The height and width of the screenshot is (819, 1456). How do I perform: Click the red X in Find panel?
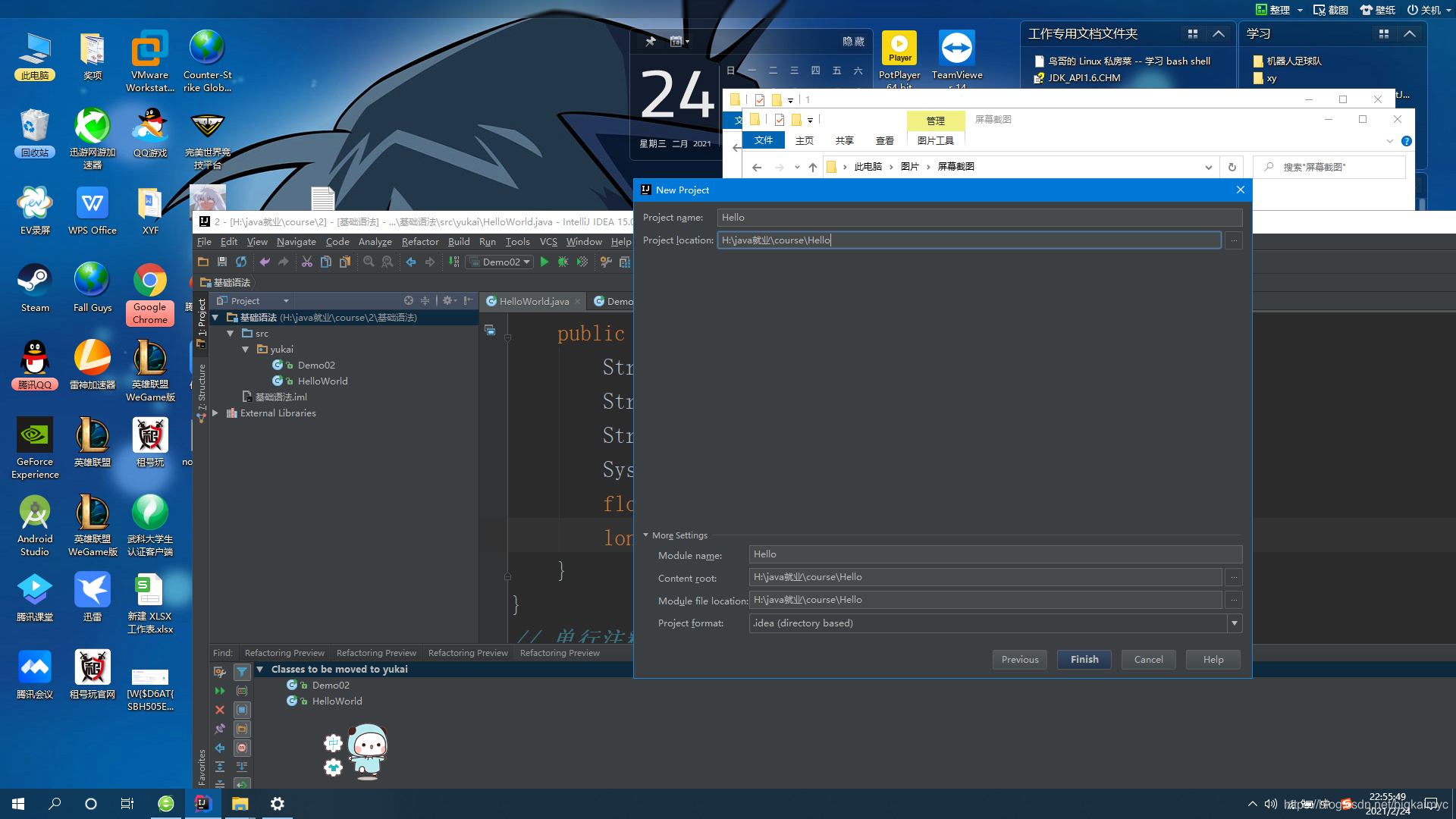[220, 710]
